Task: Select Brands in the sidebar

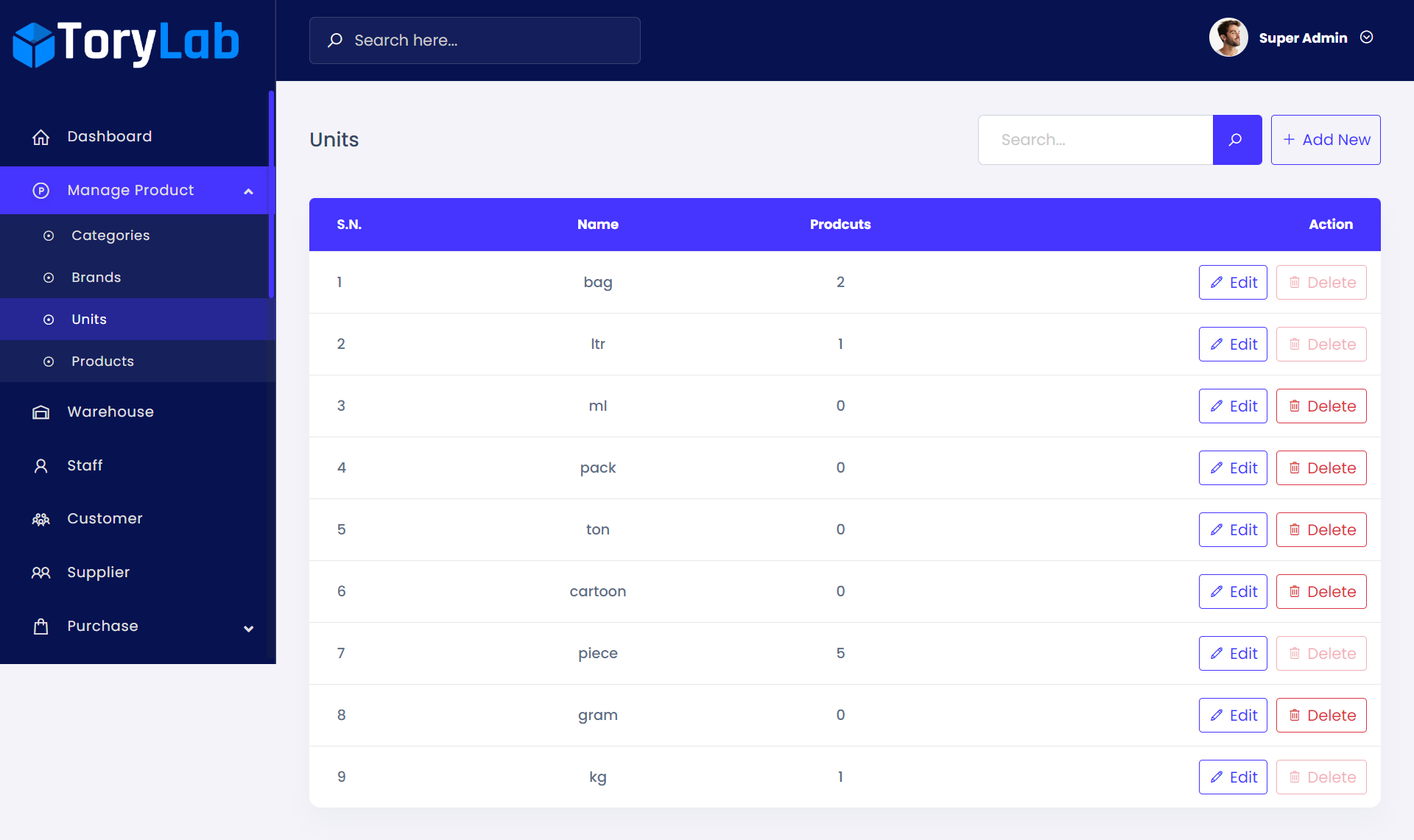Action: [x=96, y=278]
